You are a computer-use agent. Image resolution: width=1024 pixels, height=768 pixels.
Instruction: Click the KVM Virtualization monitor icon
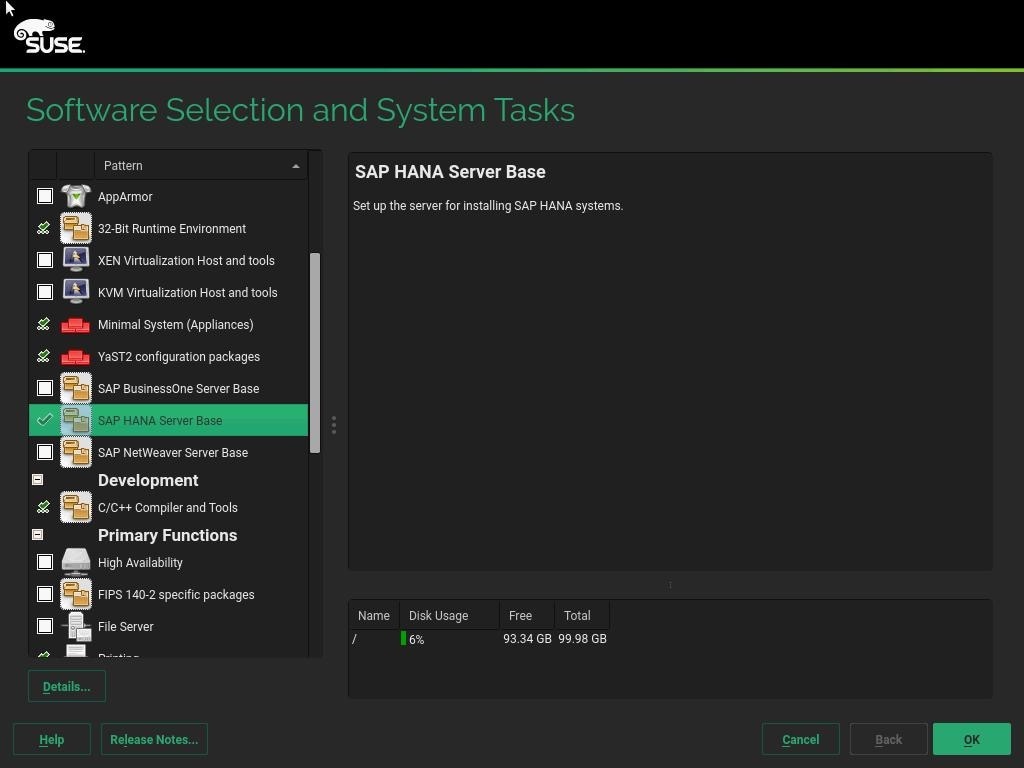pos(76,291)
